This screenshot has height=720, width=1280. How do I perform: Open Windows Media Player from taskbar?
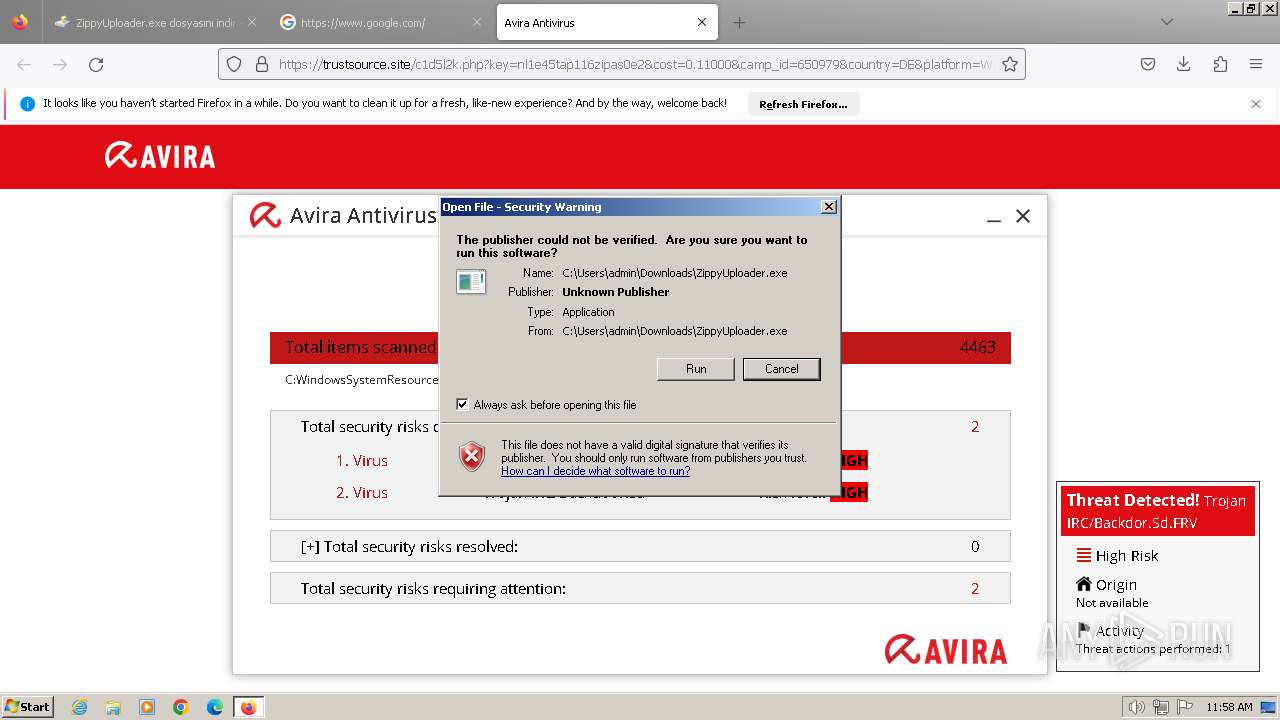147,707
